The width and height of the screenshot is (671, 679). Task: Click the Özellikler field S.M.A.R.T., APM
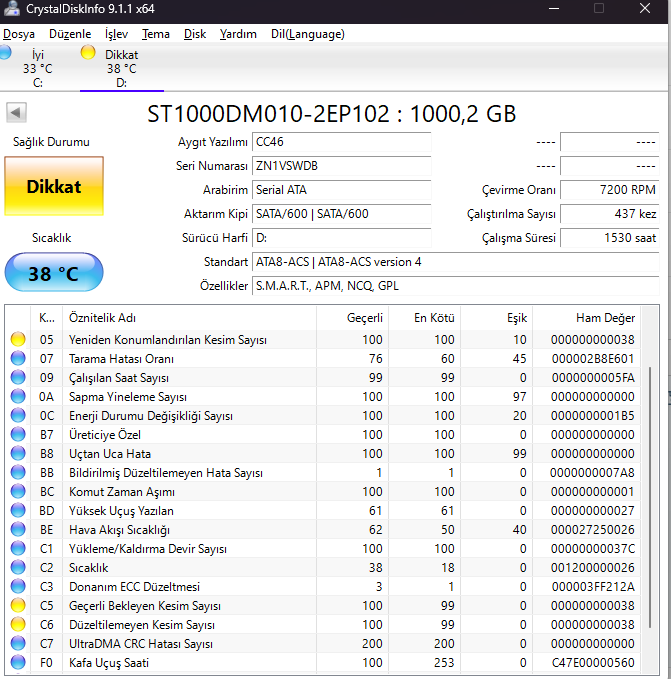tap(455, 286)
